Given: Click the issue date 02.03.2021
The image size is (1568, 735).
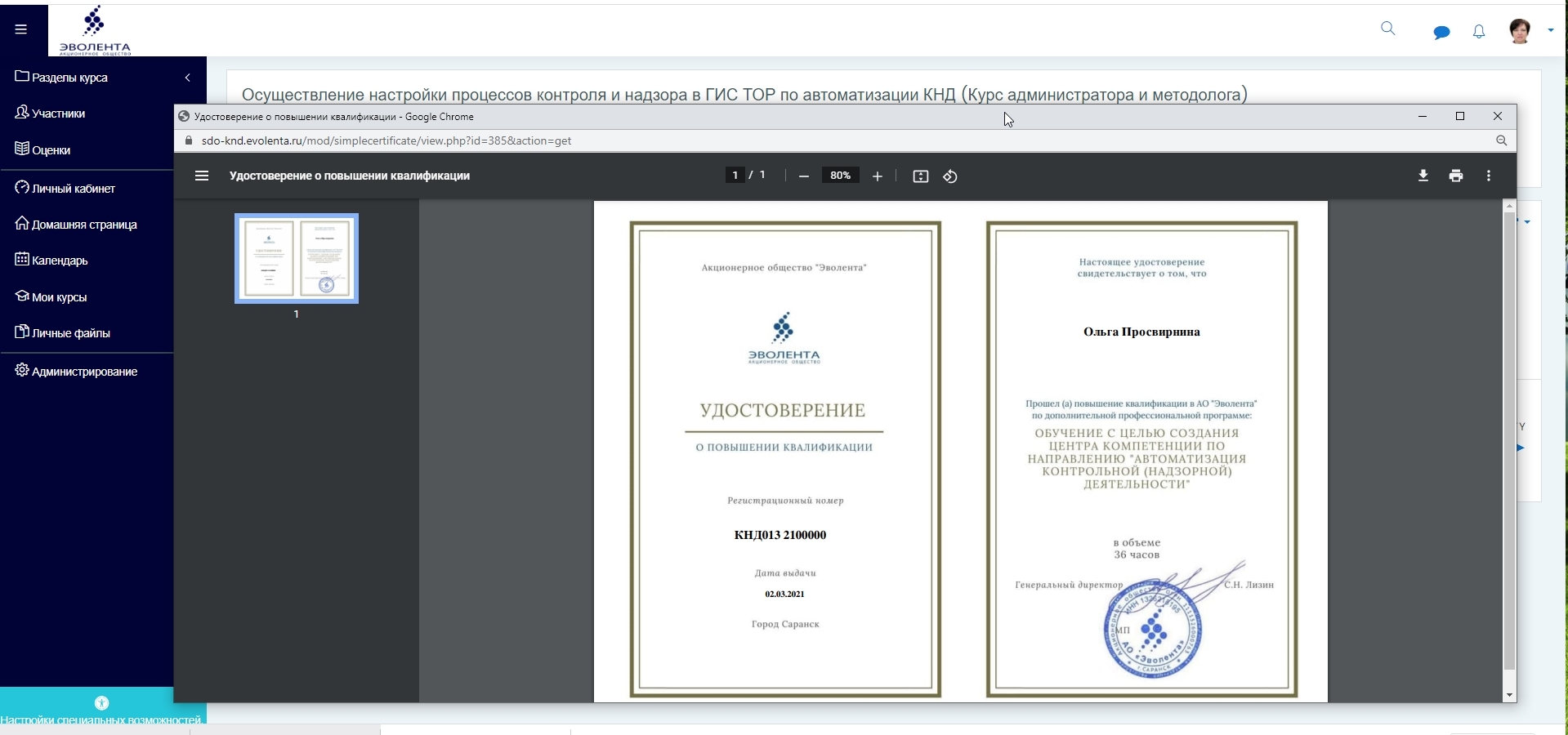Looking at the screenshot, I should click(784, 594).
